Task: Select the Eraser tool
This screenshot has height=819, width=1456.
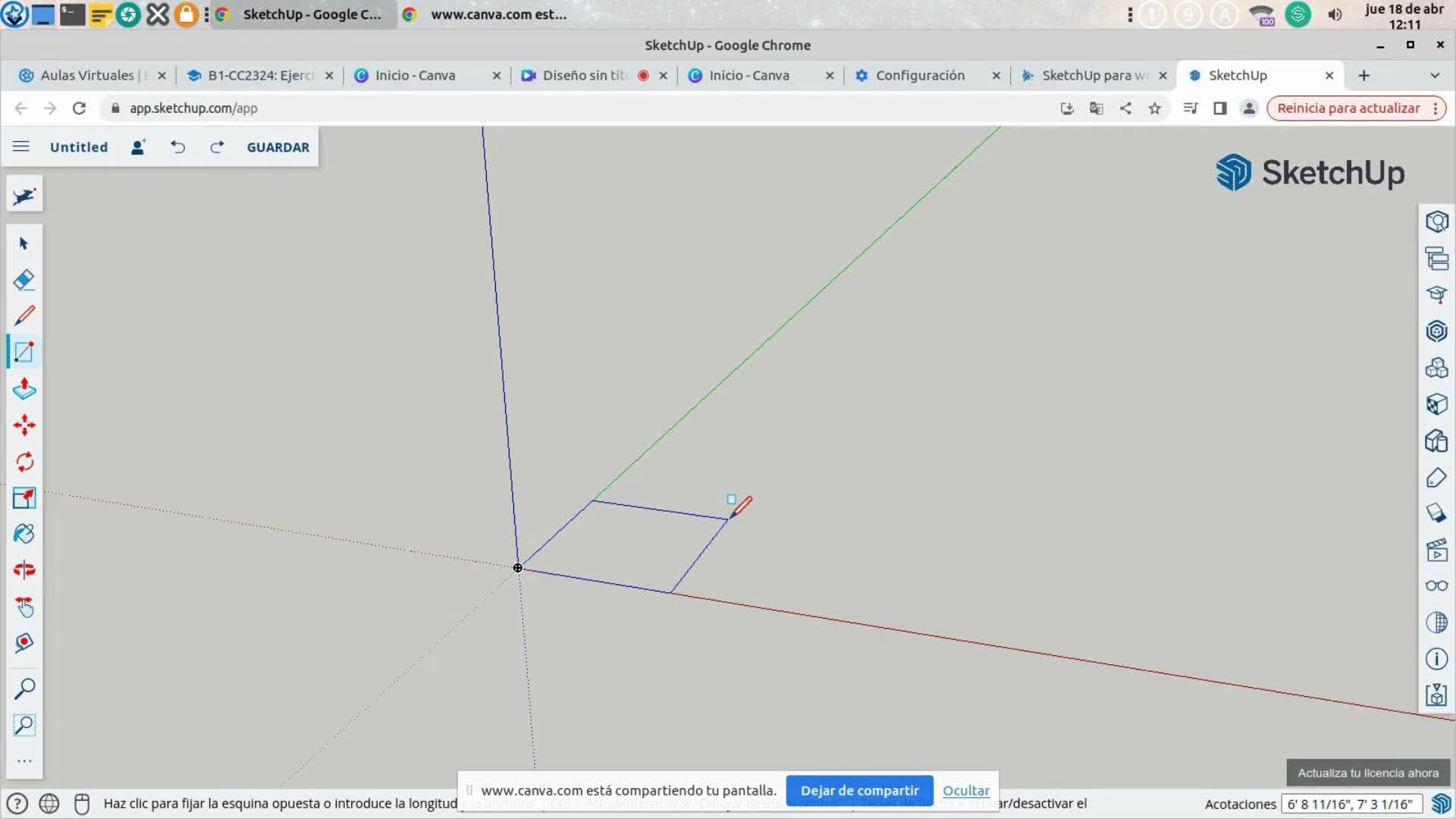Action: point(24,280)
